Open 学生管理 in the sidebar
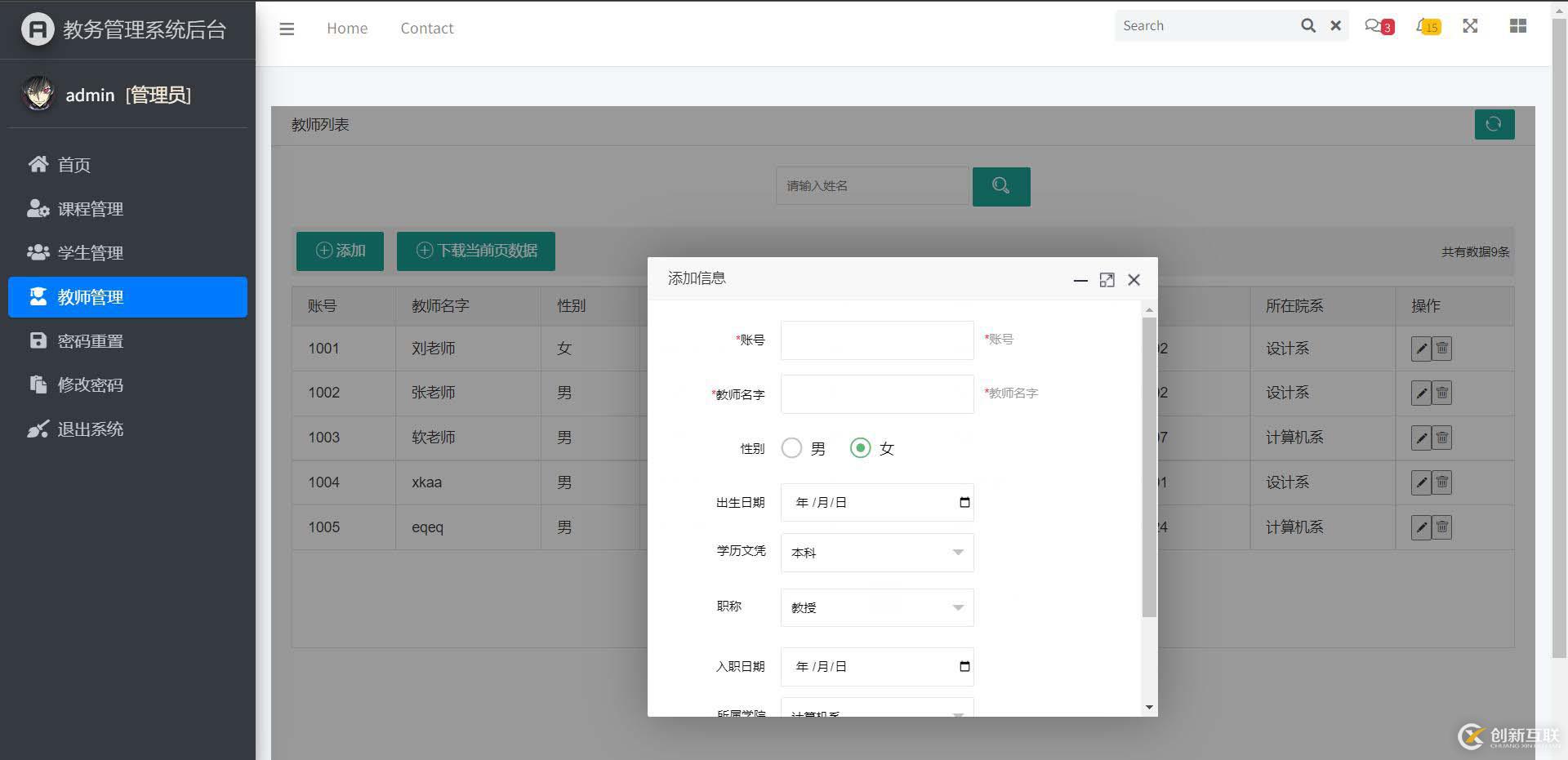 point(90,253)
